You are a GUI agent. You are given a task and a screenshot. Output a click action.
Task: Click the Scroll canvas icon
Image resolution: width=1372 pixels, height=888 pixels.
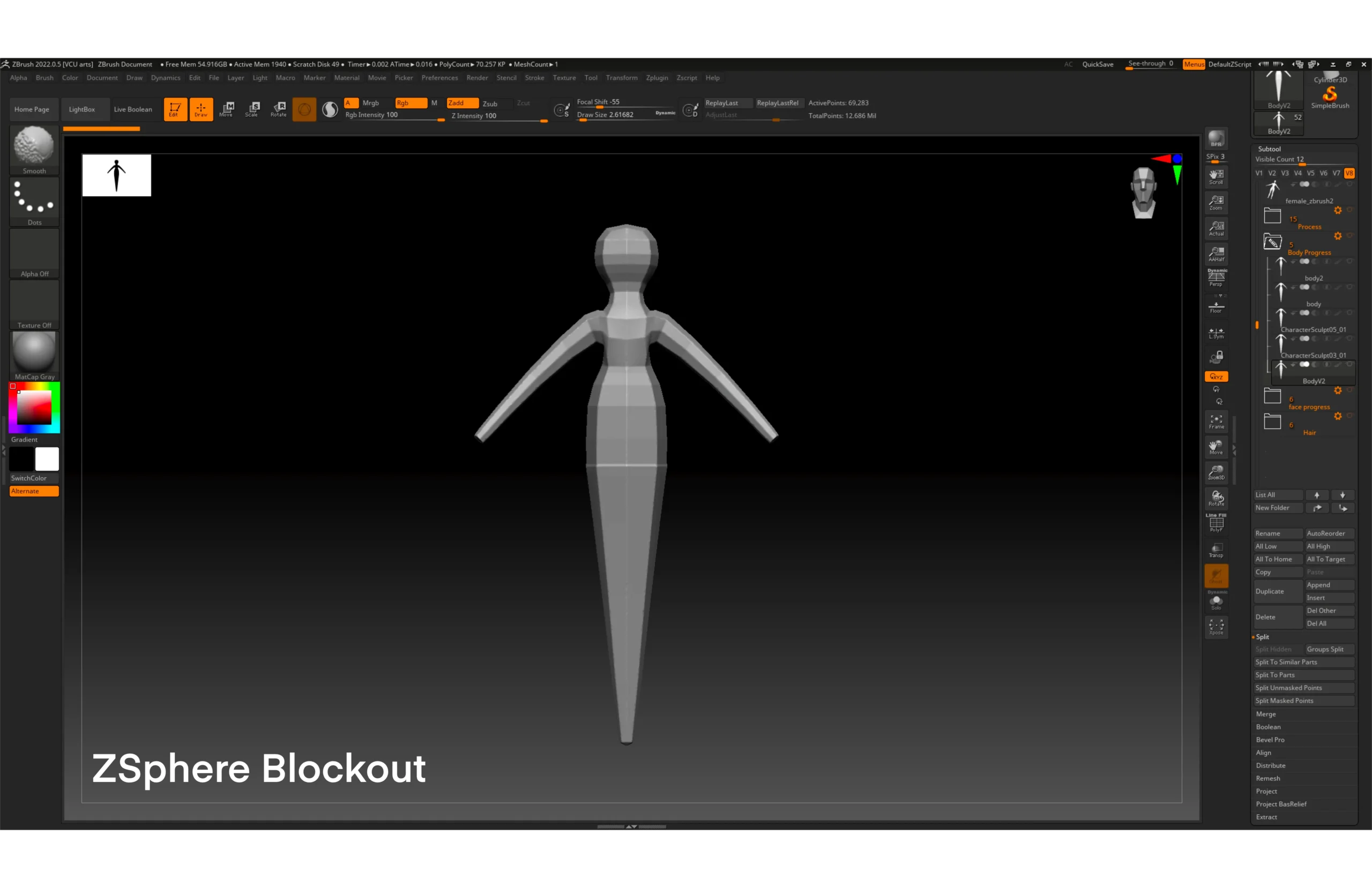1216,177
